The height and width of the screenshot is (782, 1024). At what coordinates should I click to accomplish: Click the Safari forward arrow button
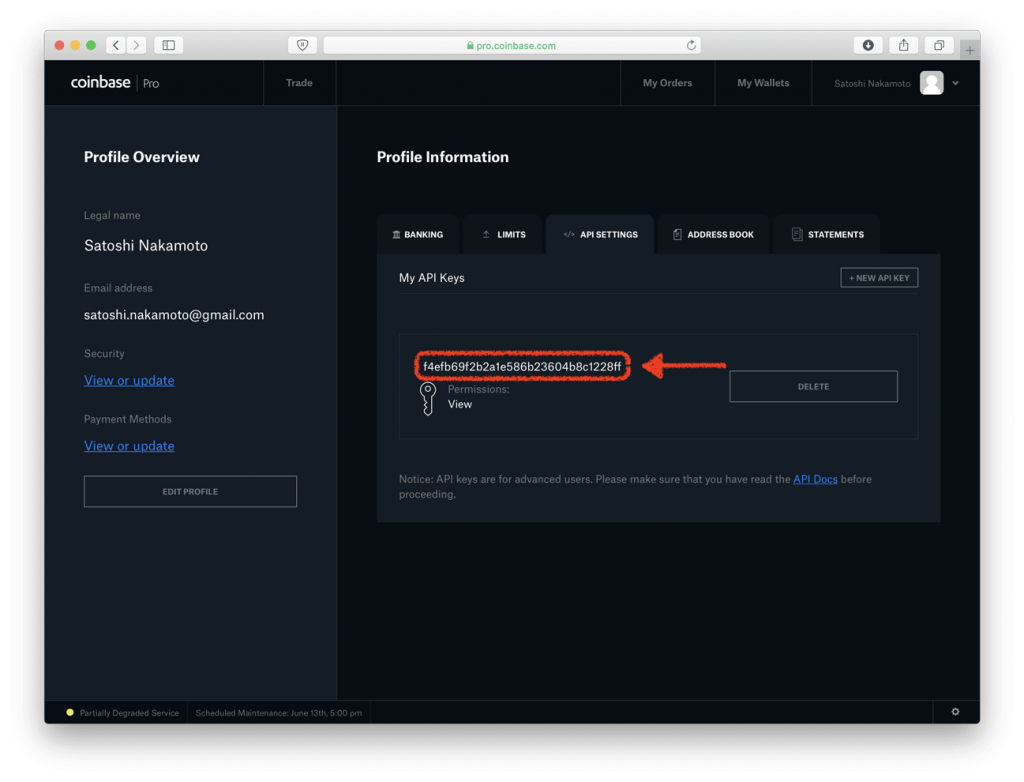136,45
